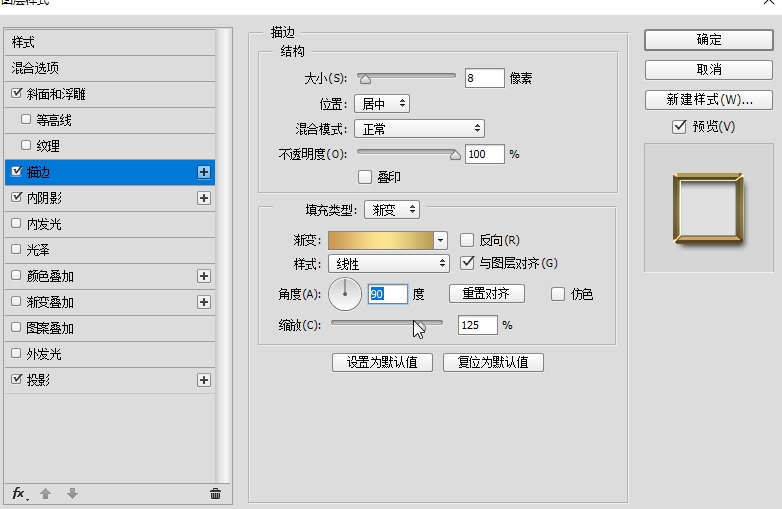Click the 大小 size input field
782x509 pixels.
(x=484, y=78)
